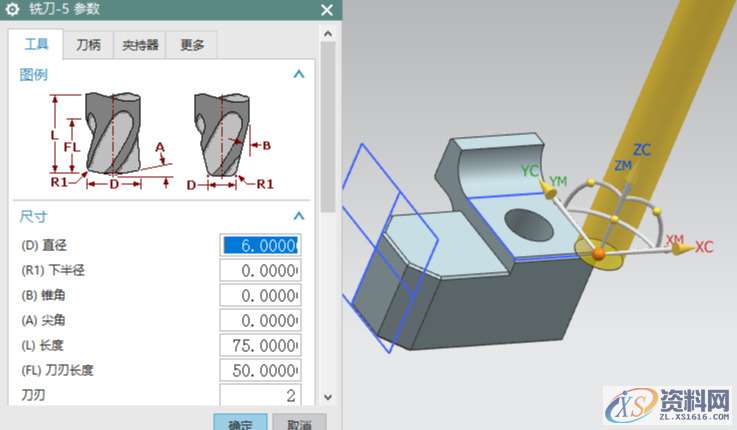Open the 更多 tab
737x430 pixels.
pyautogui.click(x=192, y=45)
